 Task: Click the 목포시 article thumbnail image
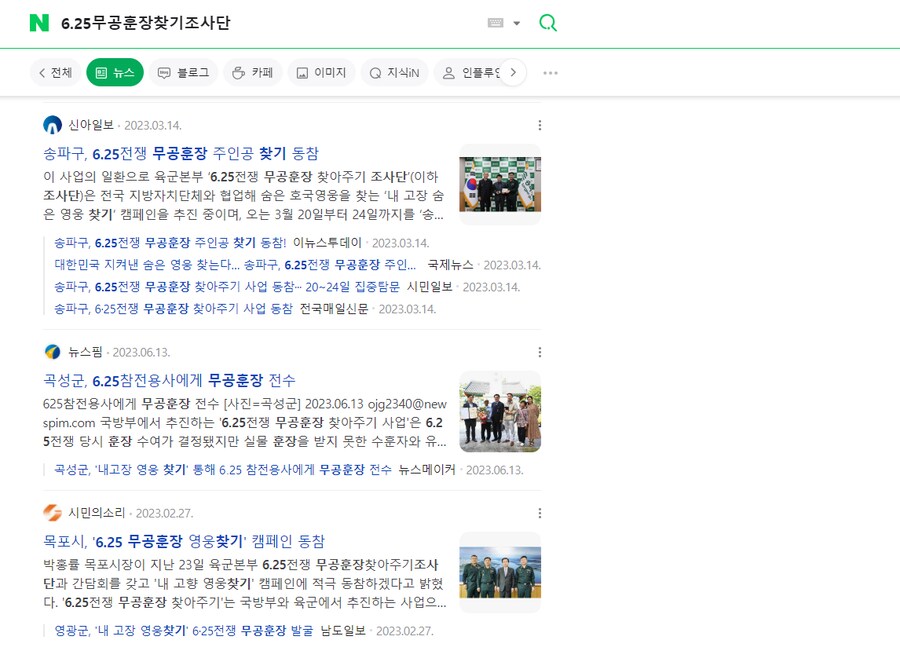click(499, 575)
